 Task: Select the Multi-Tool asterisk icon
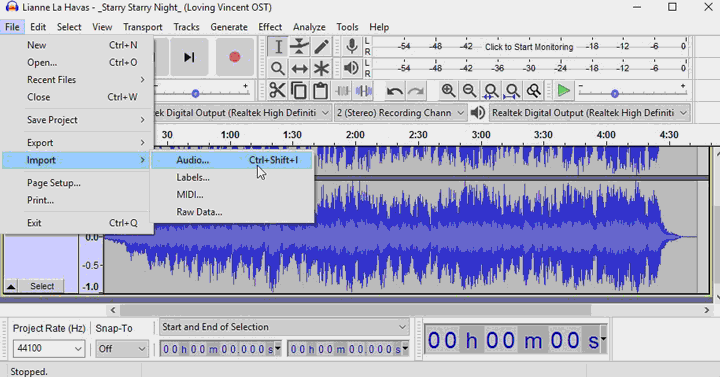click(x=321, y=68)
